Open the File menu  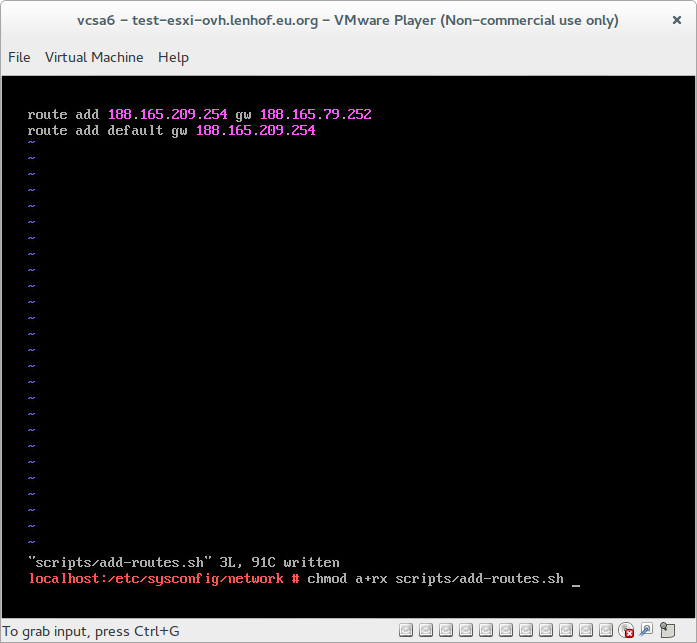(x=19, y=57)
